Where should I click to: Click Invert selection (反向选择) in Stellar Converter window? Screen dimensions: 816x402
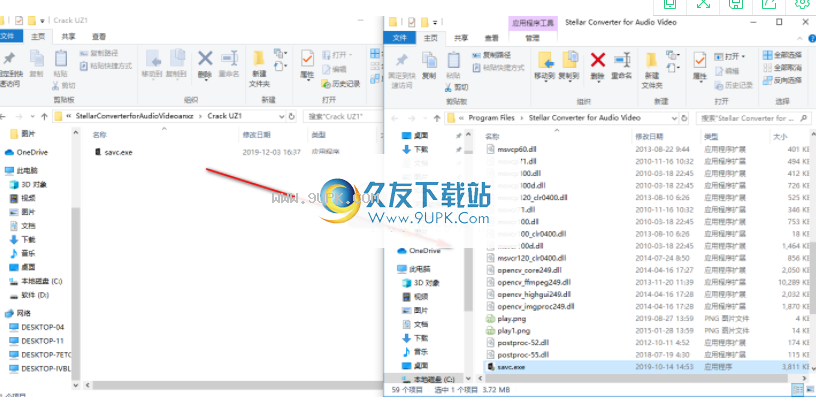pyautogui.click(x=782, y=80)
